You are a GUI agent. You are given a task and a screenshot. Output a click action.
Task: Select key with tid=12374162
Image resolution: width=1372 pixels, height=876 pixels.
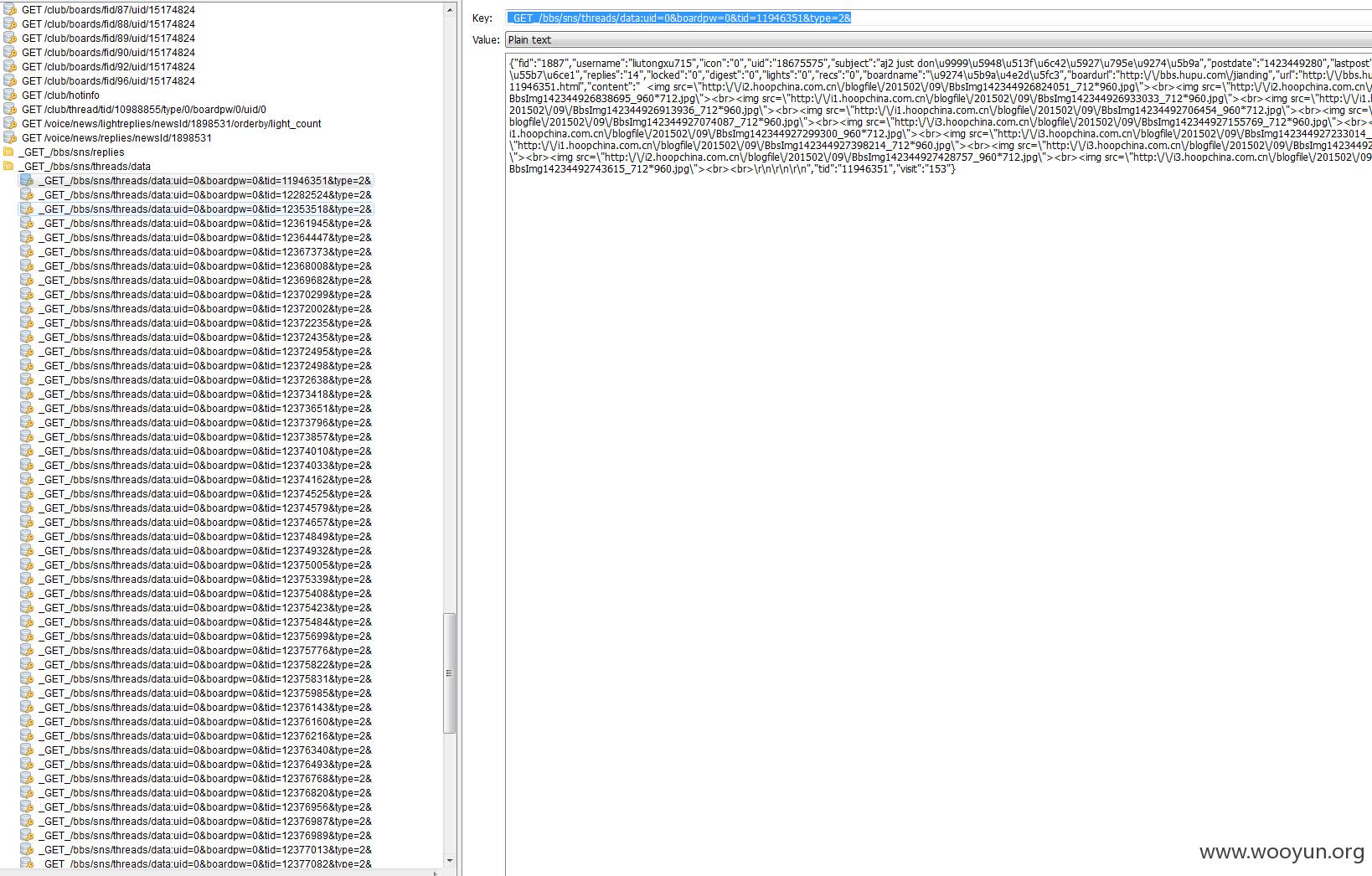pyautogui.click(x=205, y=479)
